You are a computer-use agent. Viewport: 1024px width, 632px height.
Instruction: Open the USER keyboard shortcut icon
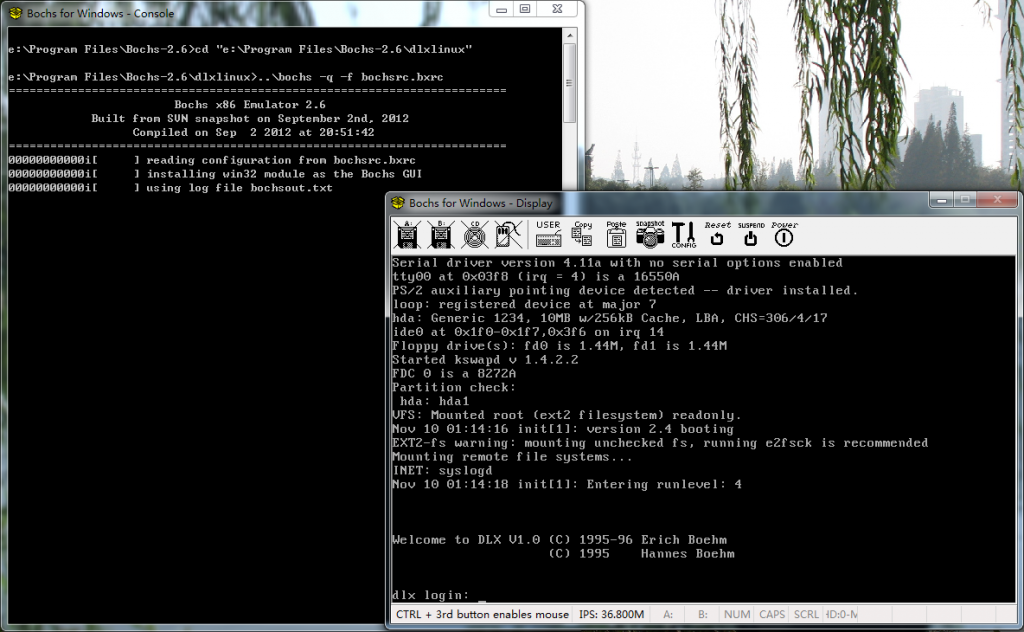(x=547, y=234)
